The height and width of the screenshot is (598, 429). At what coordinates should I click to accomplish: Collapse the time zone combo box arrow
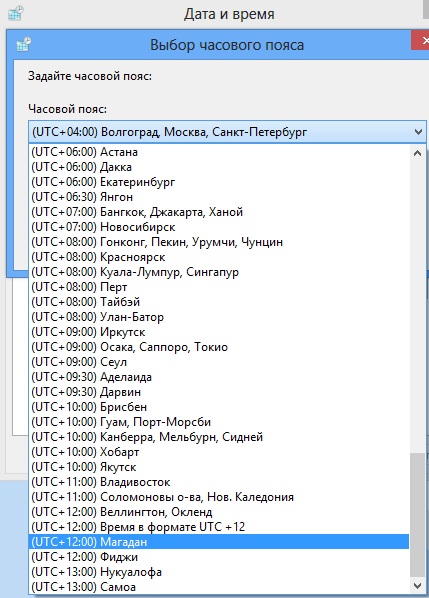[x=418, y=132]
